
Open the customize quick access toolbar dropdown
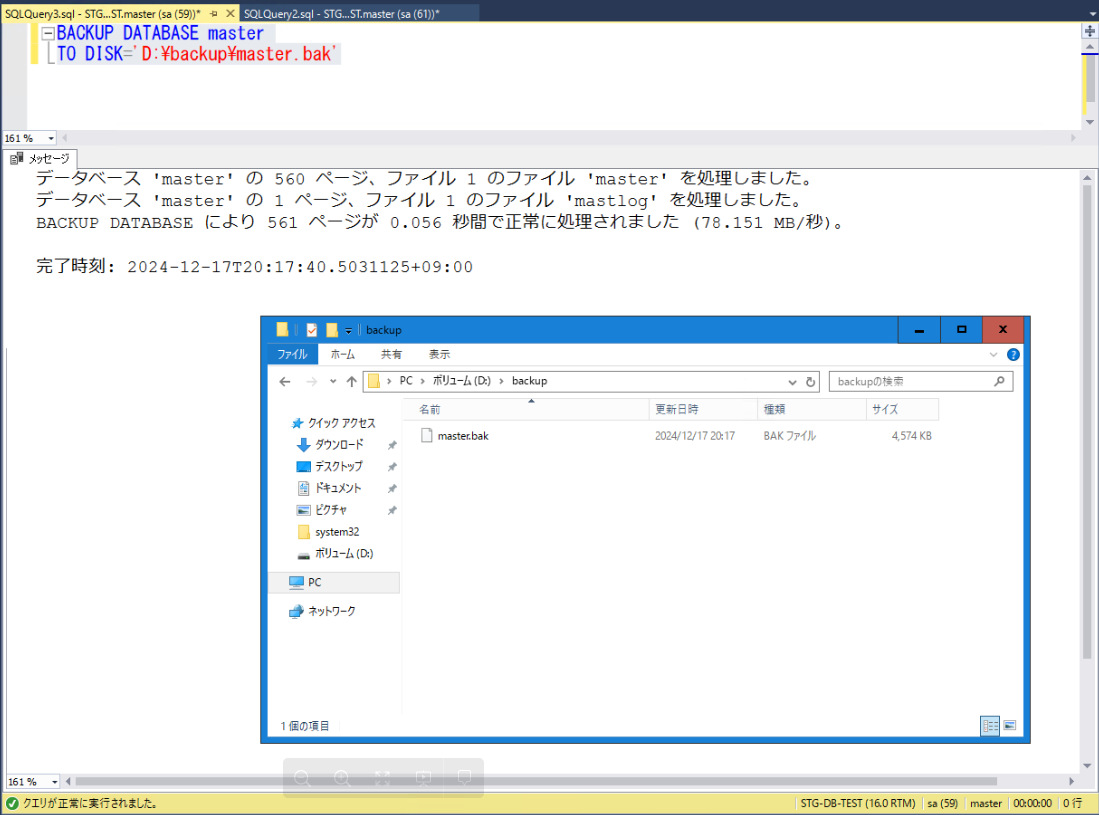[x=348, y=331]
